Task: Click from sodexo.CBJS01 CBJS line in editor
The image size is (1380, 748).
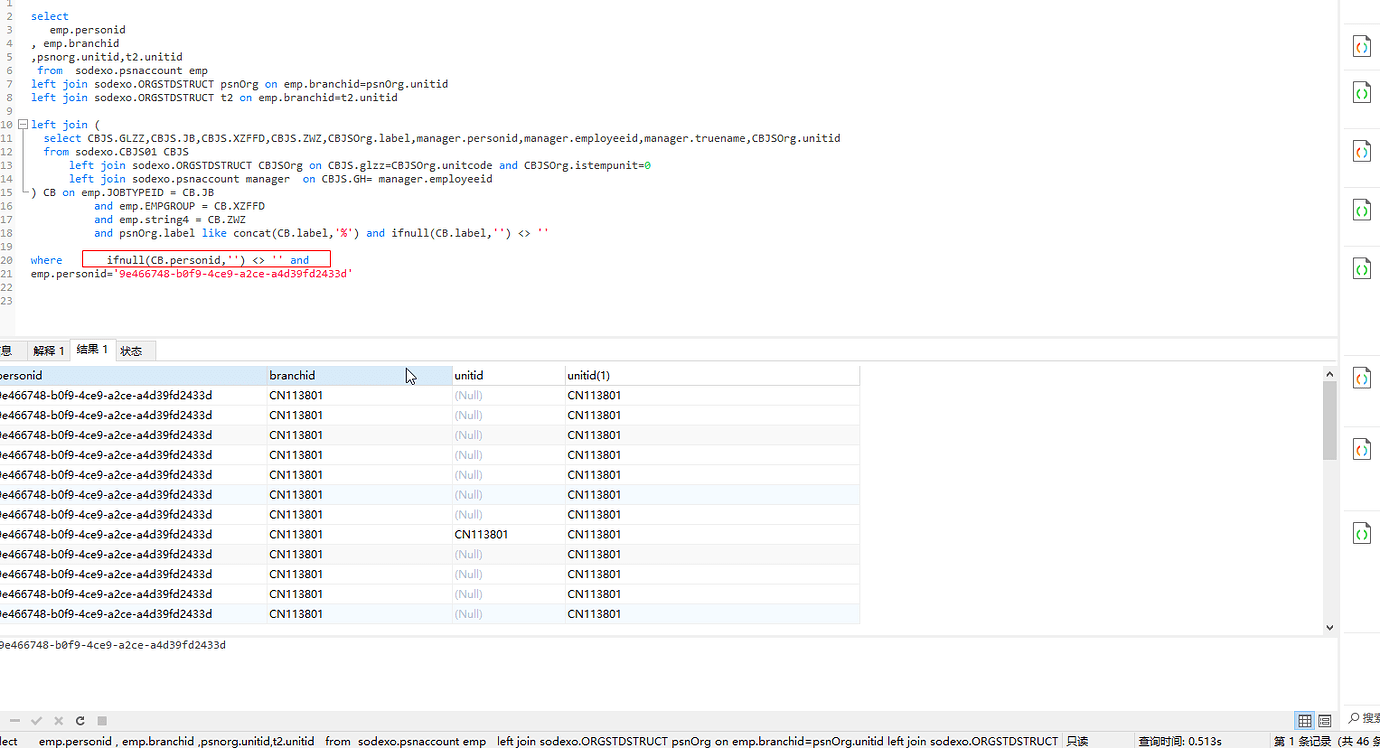Action: [x=116, y=152]
